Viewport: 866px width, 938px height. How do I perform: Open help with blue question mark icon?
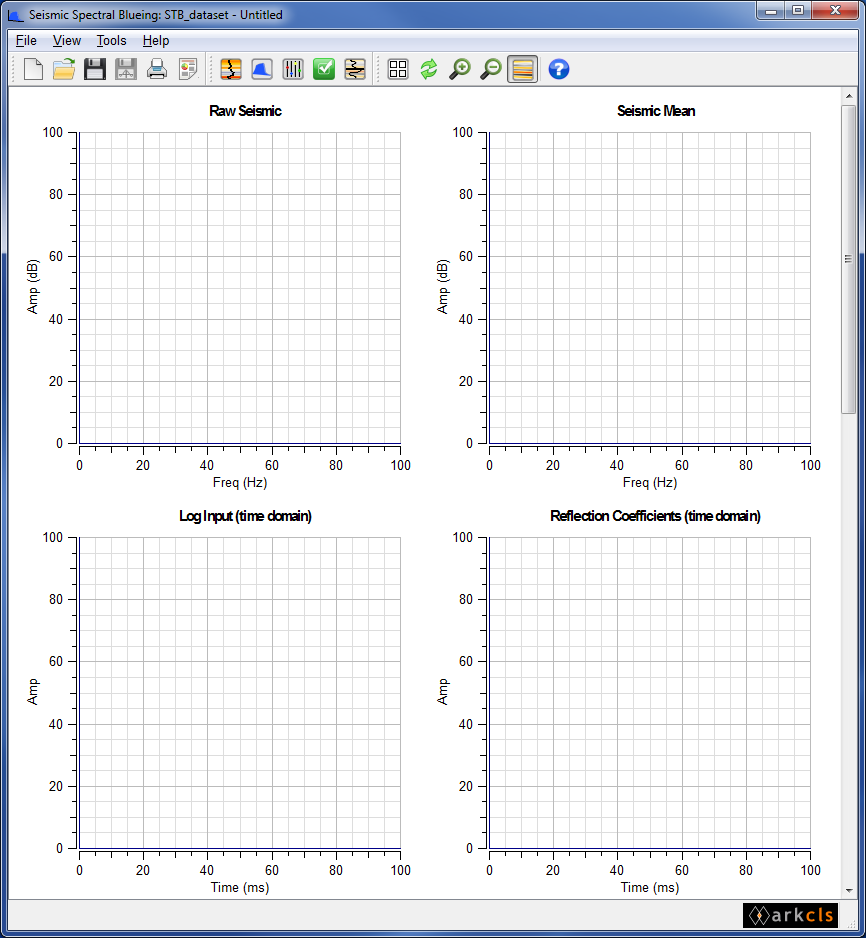pos(559,69)
